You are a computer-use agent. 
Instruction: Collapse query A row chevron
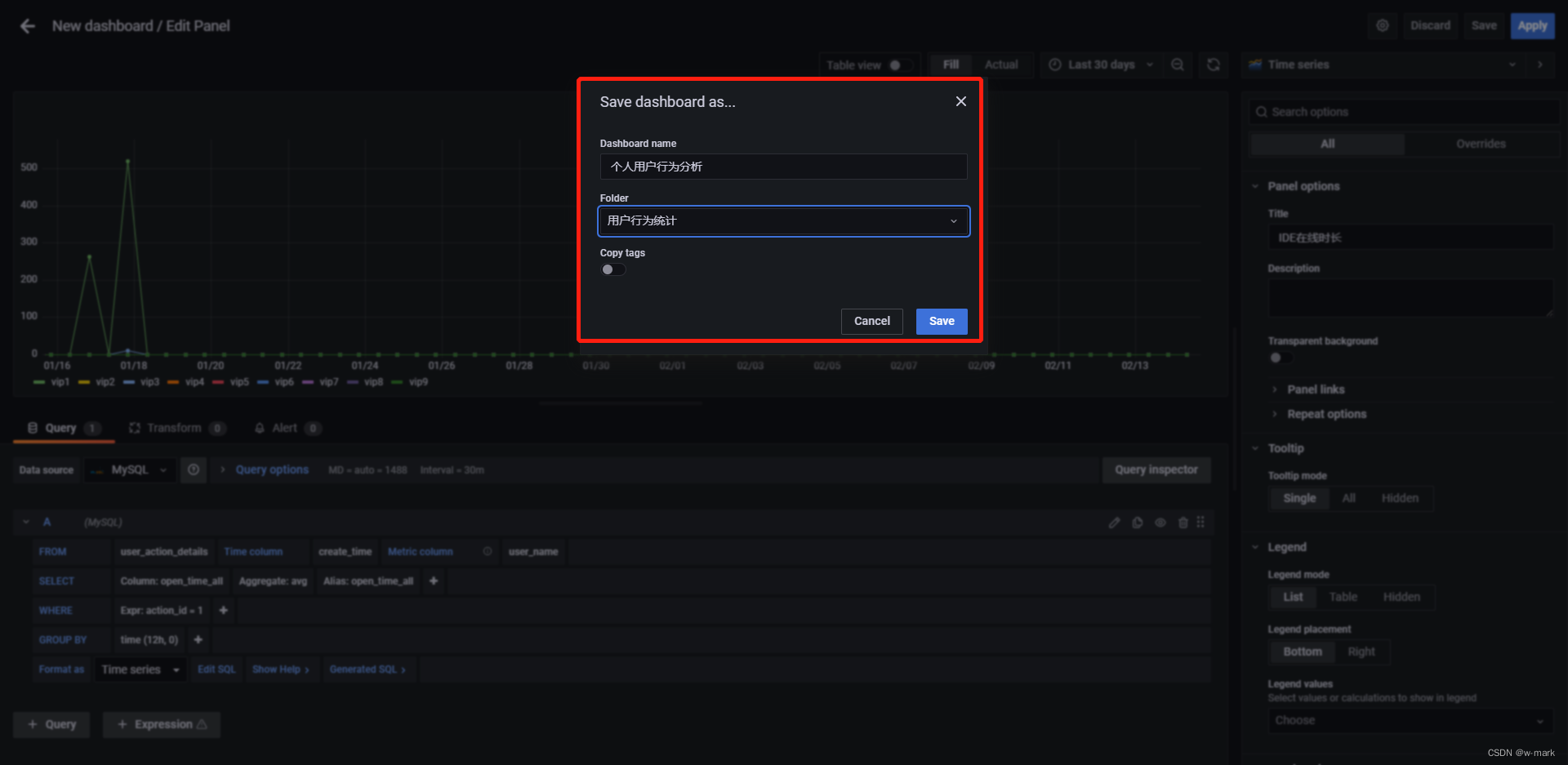(x=26, y=522)
